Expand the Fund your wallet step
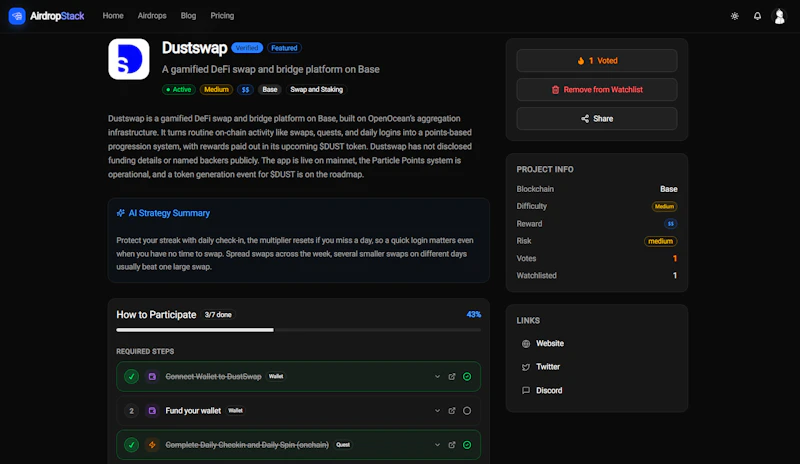This screenshot has width=800, height=464. click(437, 411)
